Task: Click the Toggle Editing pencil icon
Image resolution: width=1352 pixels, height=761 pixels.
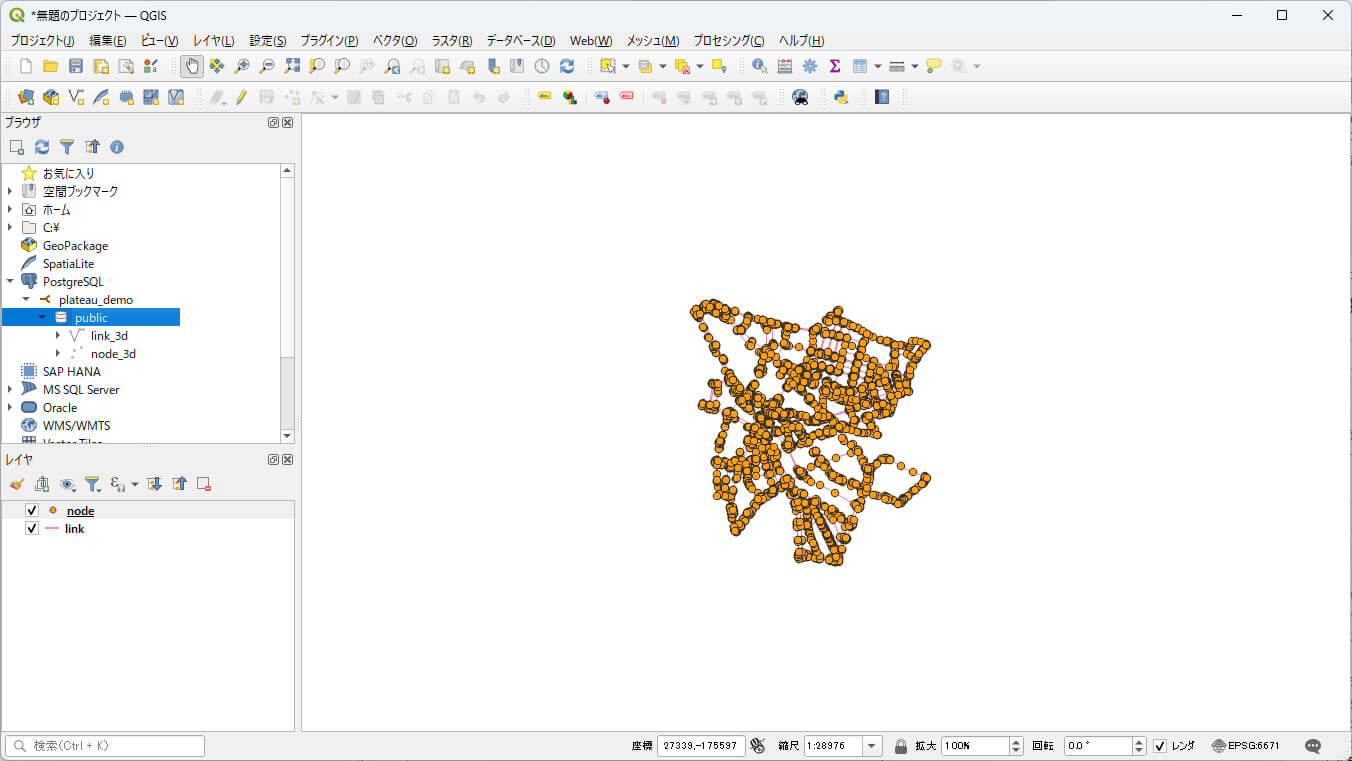Action: point(241,97)
